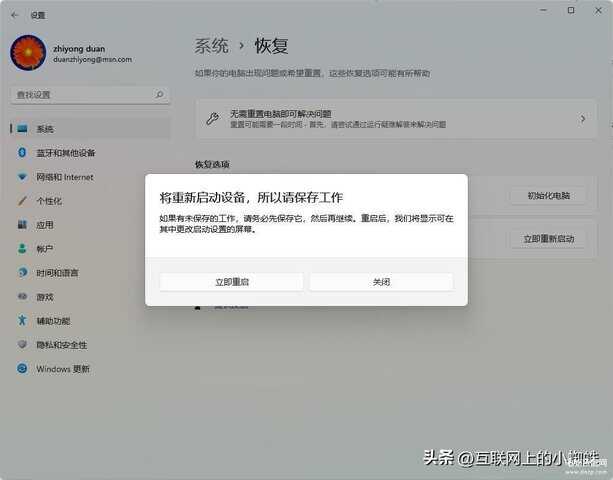Image resolution: width=613 pixels, height=480 pixels.
Task: Click the apps icon in sidebar
Action: (x=22, y=224)
